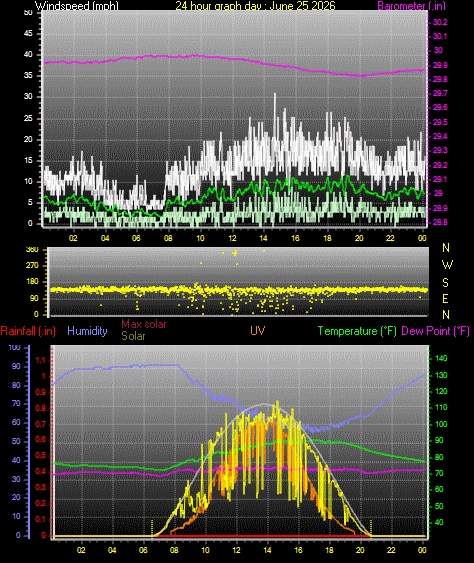The width and height of the screenshot is (474, 563).
Task: Click windspeed axis value 45
Action: (x=28, y=33)
